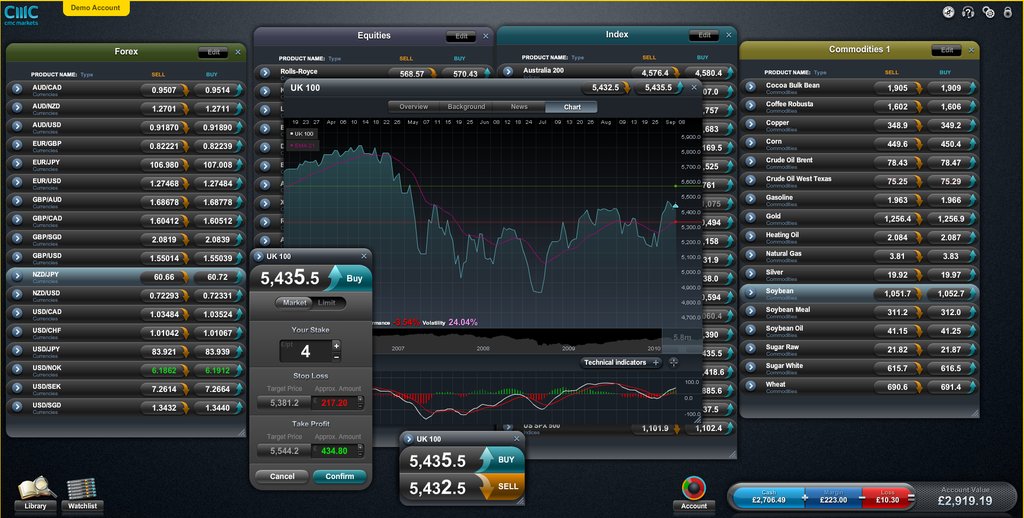Click NZD/JPY buy price 60.72
The height and width of the screenshot is (518, 1024).
pos(218,277)
